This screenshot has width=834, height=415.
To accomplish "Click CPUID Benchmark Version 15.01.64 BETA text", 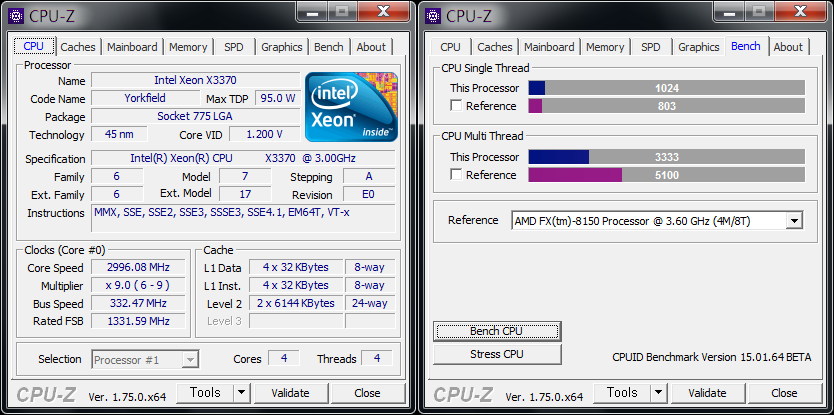I will [x=712, y=357].
